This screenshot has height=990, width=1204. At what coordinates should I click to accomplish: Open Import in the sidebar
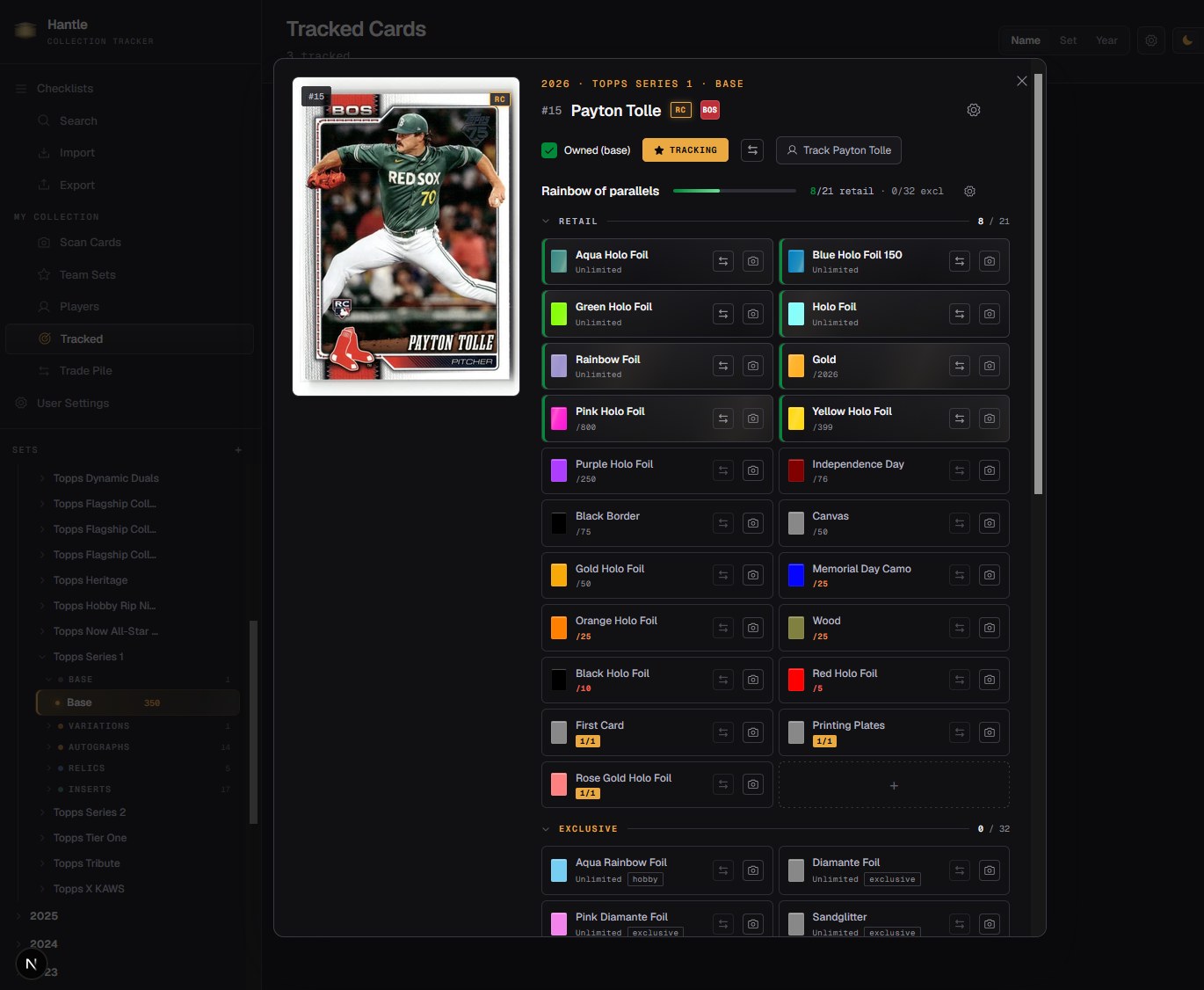tap(77, 153)
